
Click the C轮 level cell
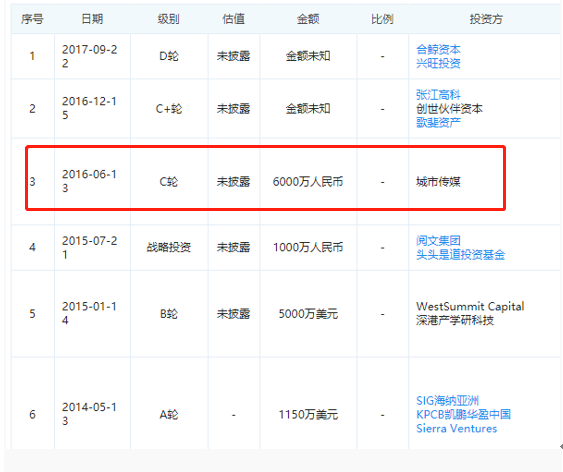point(168,182)
